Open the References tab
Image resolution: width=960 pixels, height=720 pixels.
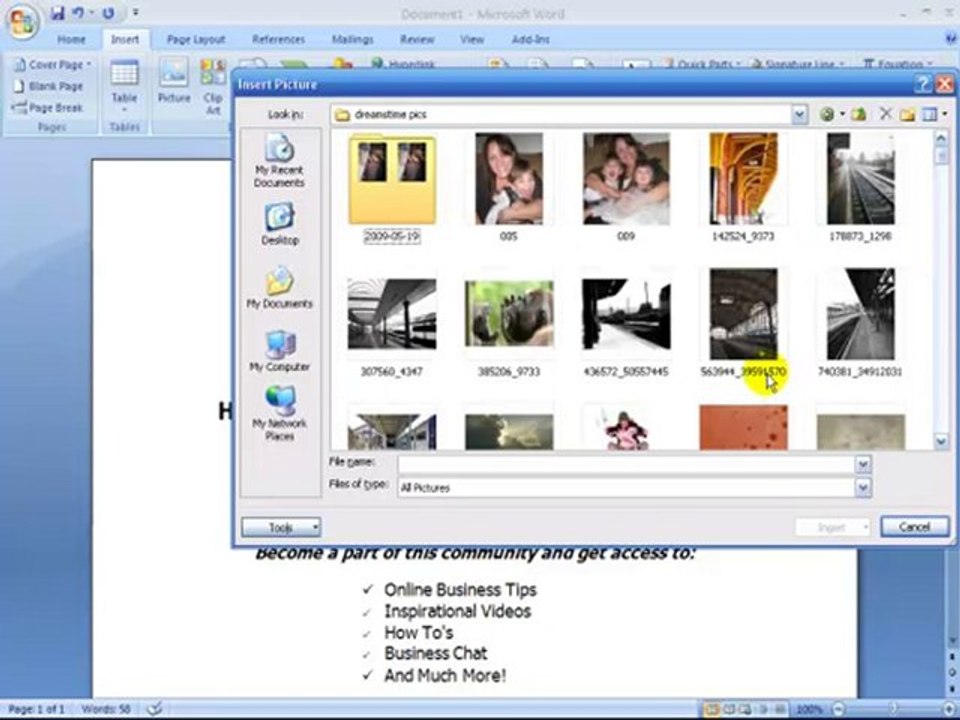coord(279,39)
